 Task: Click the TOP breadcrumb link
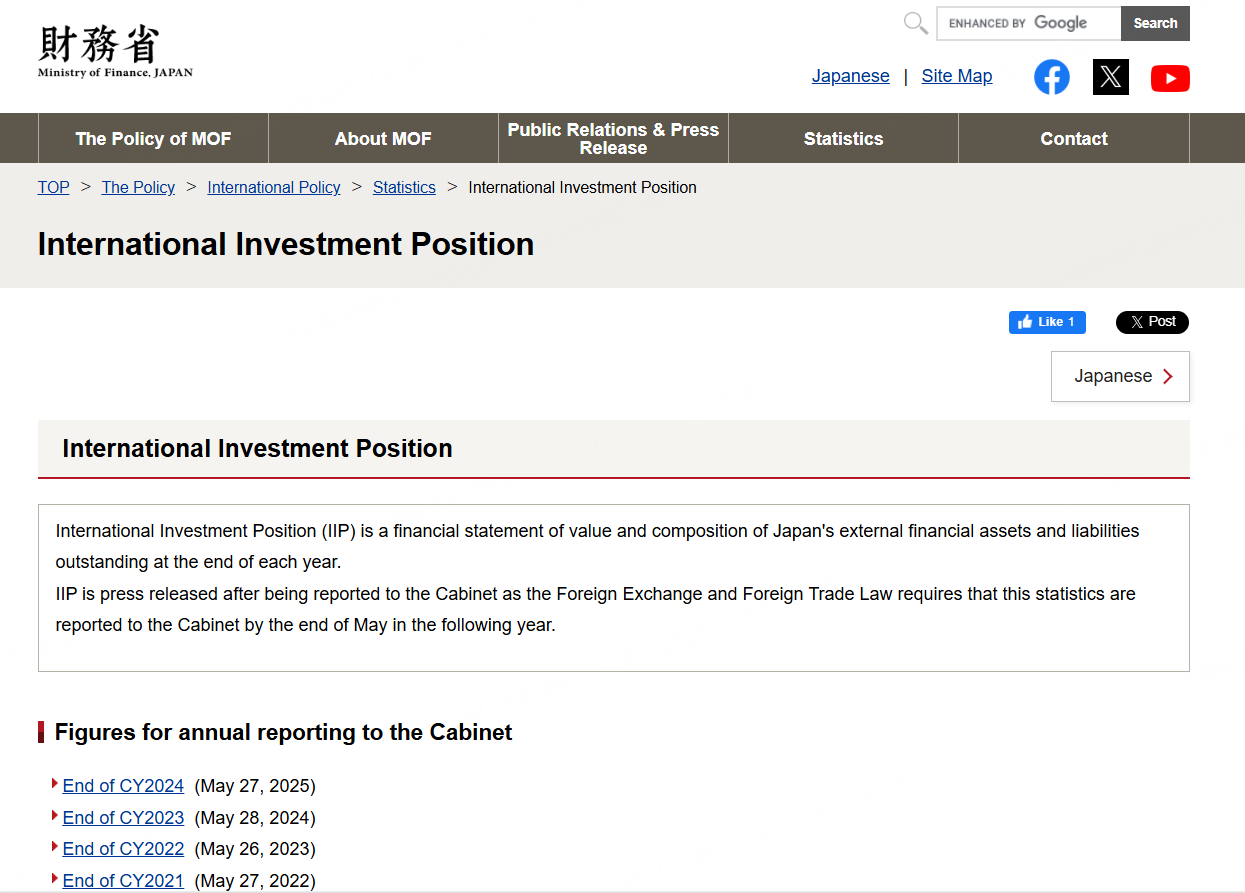54,188
